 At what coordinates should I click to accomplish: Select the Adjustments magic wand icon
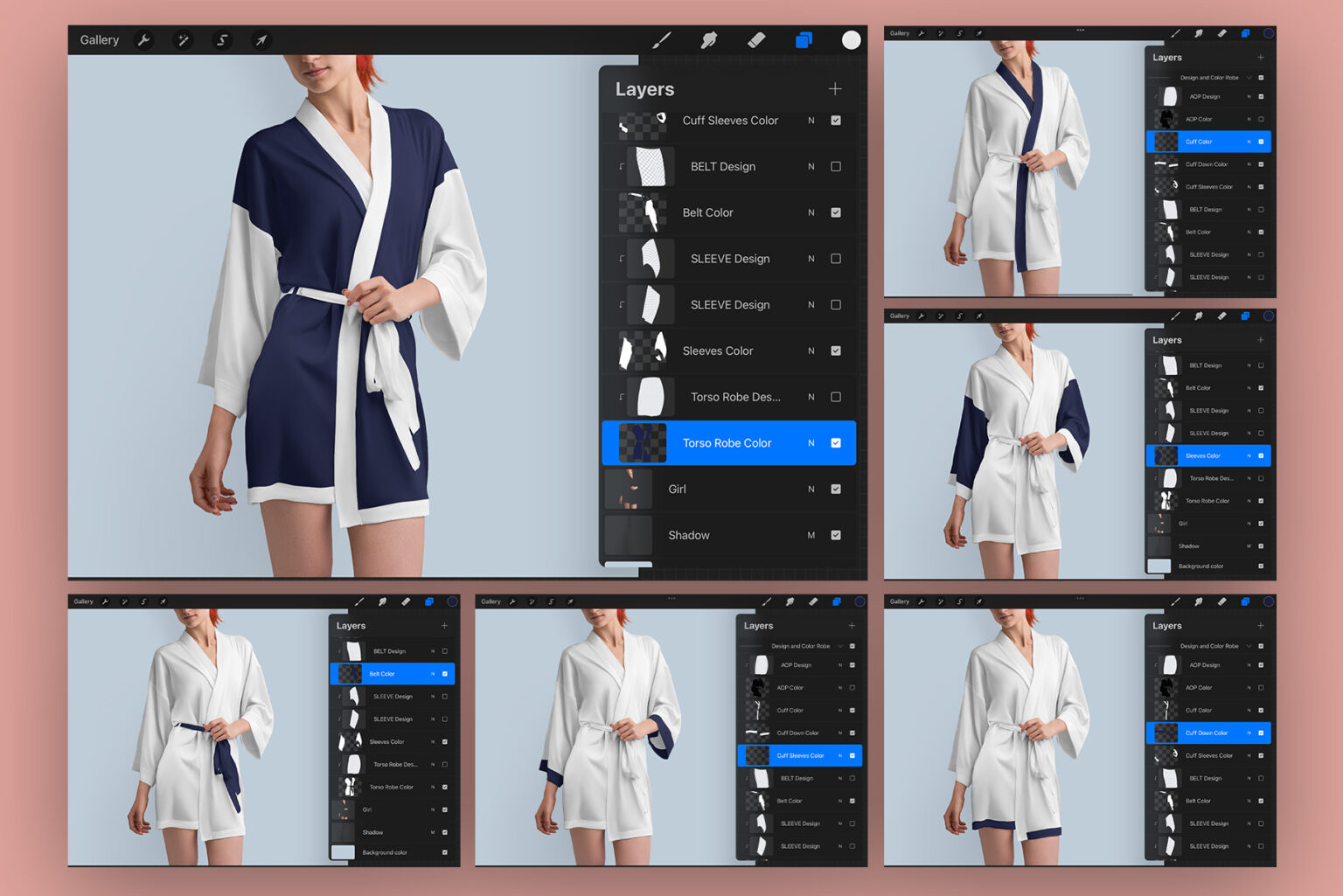pos(183,39)
